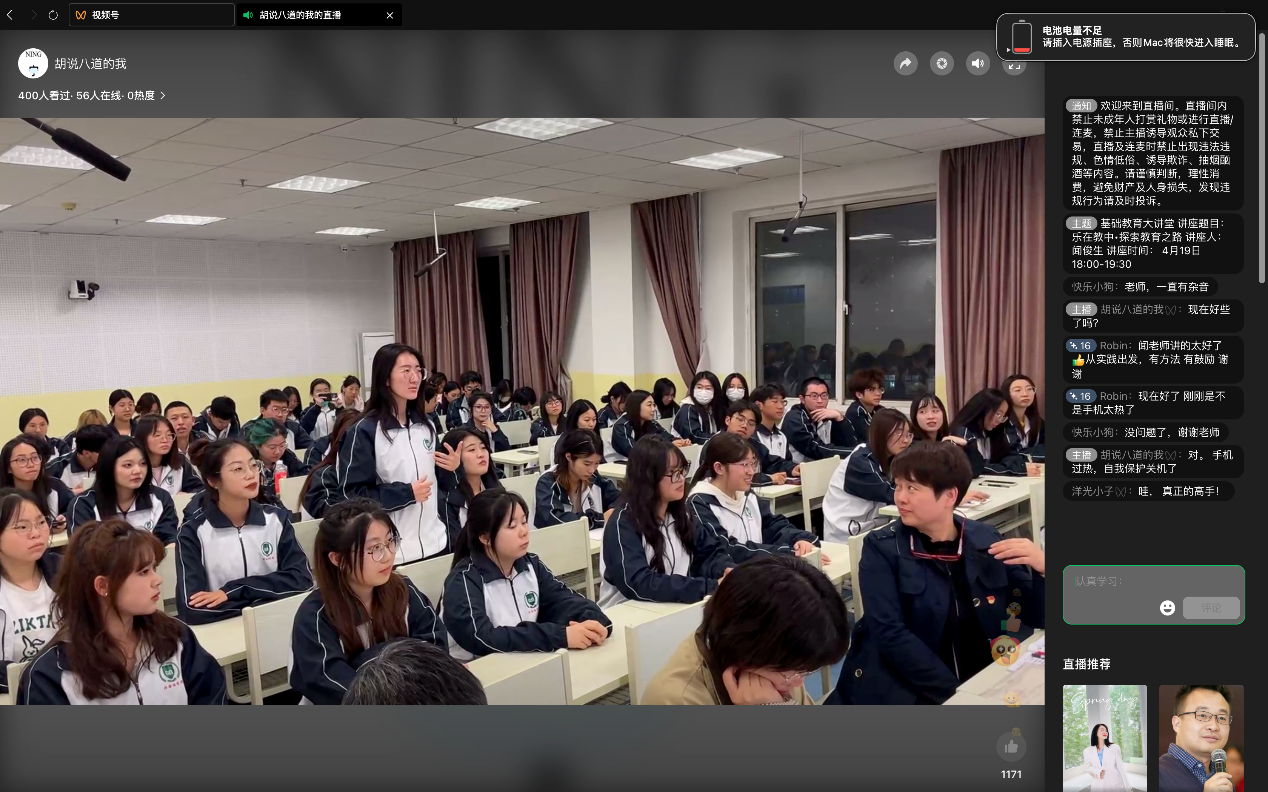Click the forward navigation arrow
Image resolution: width=1268 pixels, height=792 pixels.
pyautogui.click(x=32, y=15)
